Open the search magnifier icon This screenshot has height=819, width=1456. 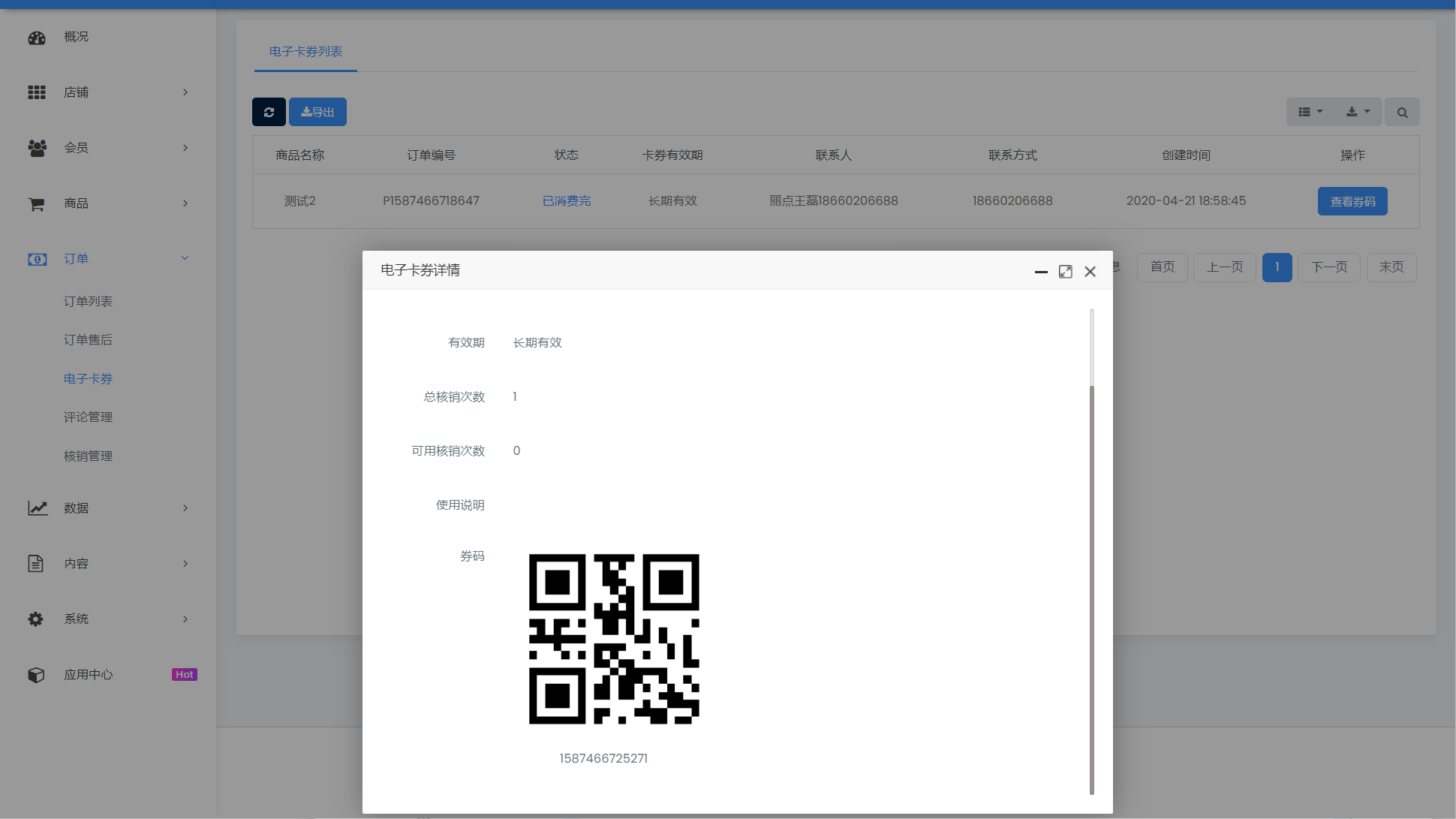coord(1402,112)
